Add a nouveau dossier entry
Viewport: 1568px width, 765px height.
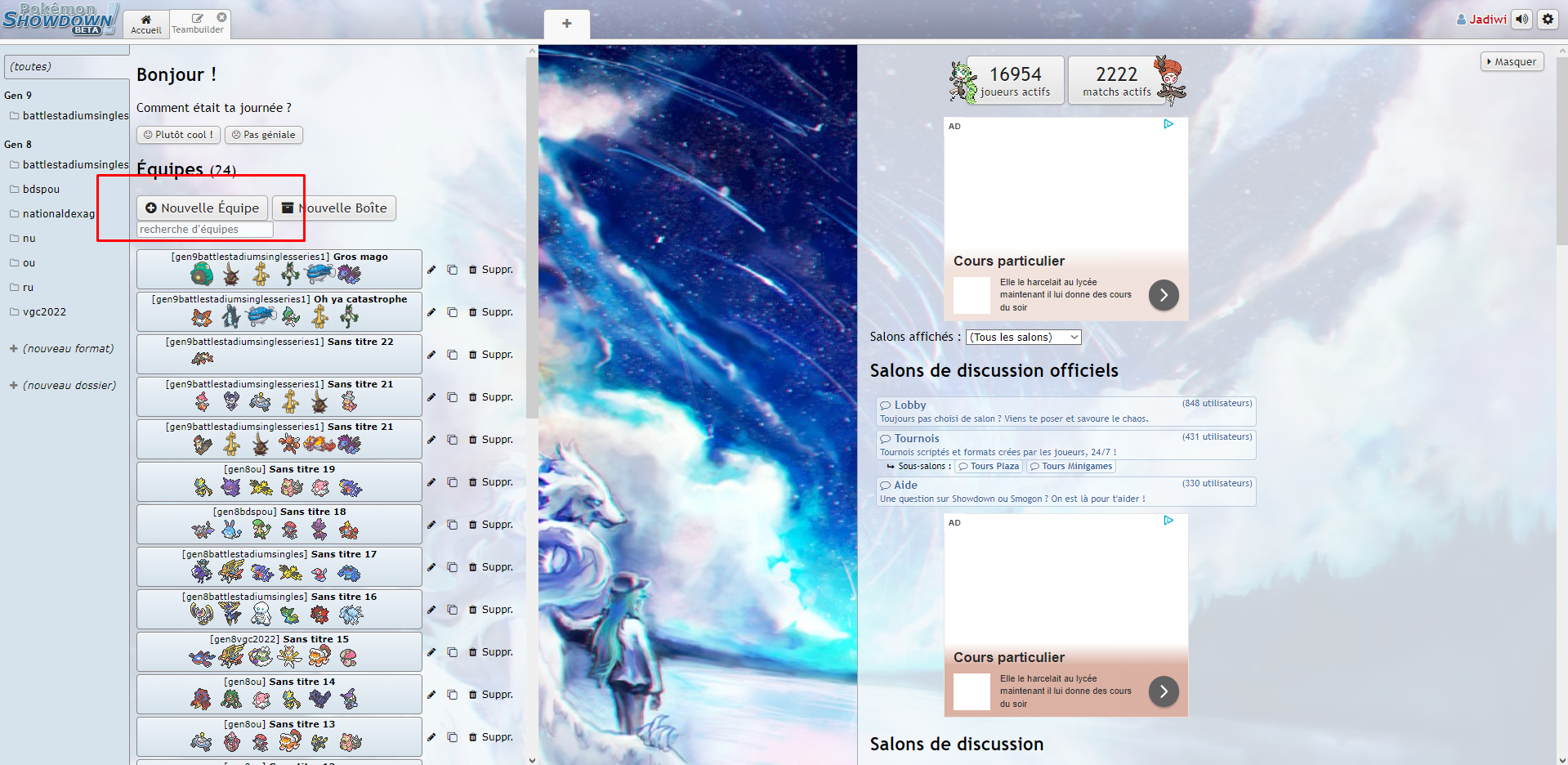point(63,386)
